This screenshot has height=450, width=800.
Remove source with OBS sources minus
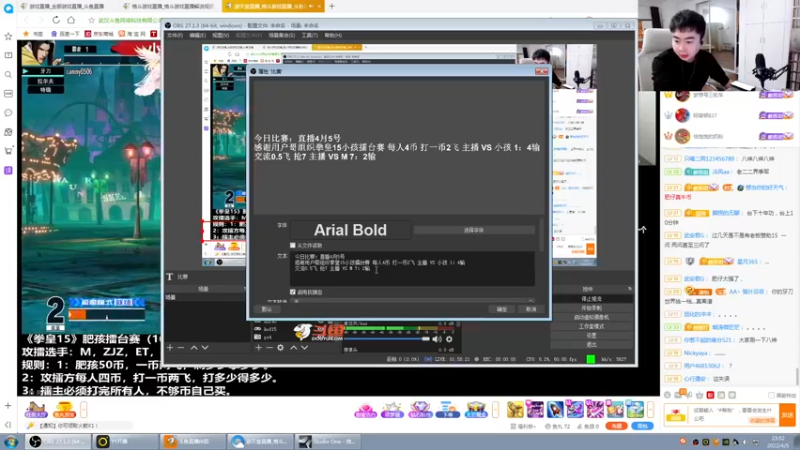pos(269,347)
